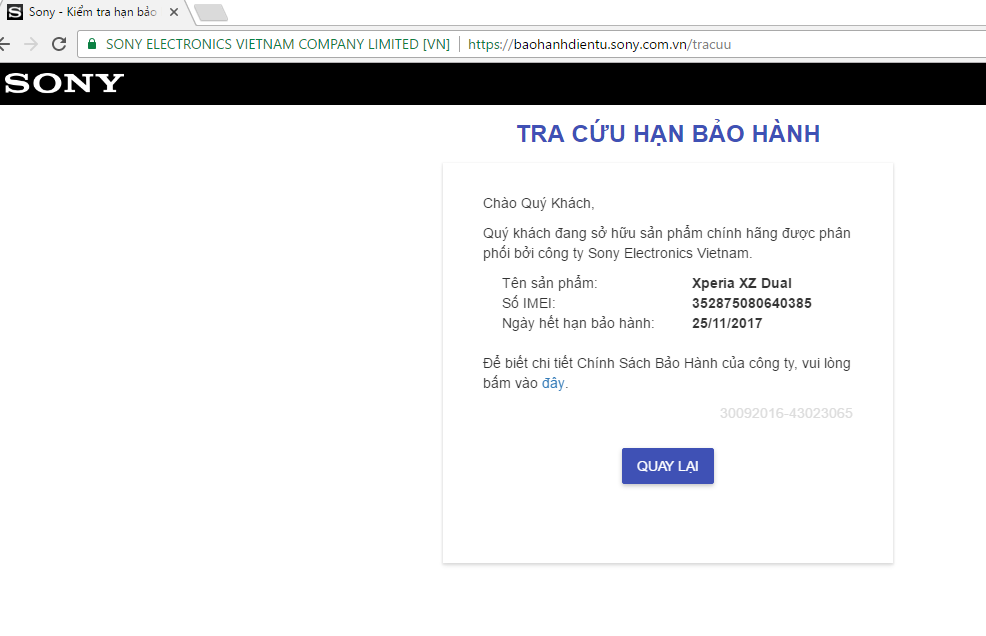Click the Sony favicon on the browser tab
The width and height of the screenshot is (986, 636).
click(14, 12)
